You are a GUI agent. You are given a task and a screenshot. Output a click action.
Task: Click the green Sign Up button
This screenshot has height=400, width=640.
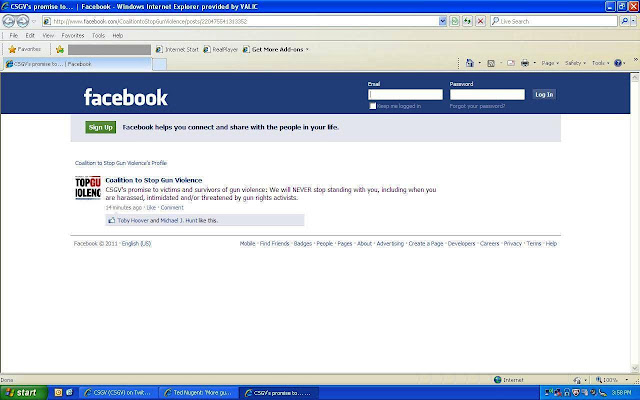pyautogui.click(x=100, y=127)
